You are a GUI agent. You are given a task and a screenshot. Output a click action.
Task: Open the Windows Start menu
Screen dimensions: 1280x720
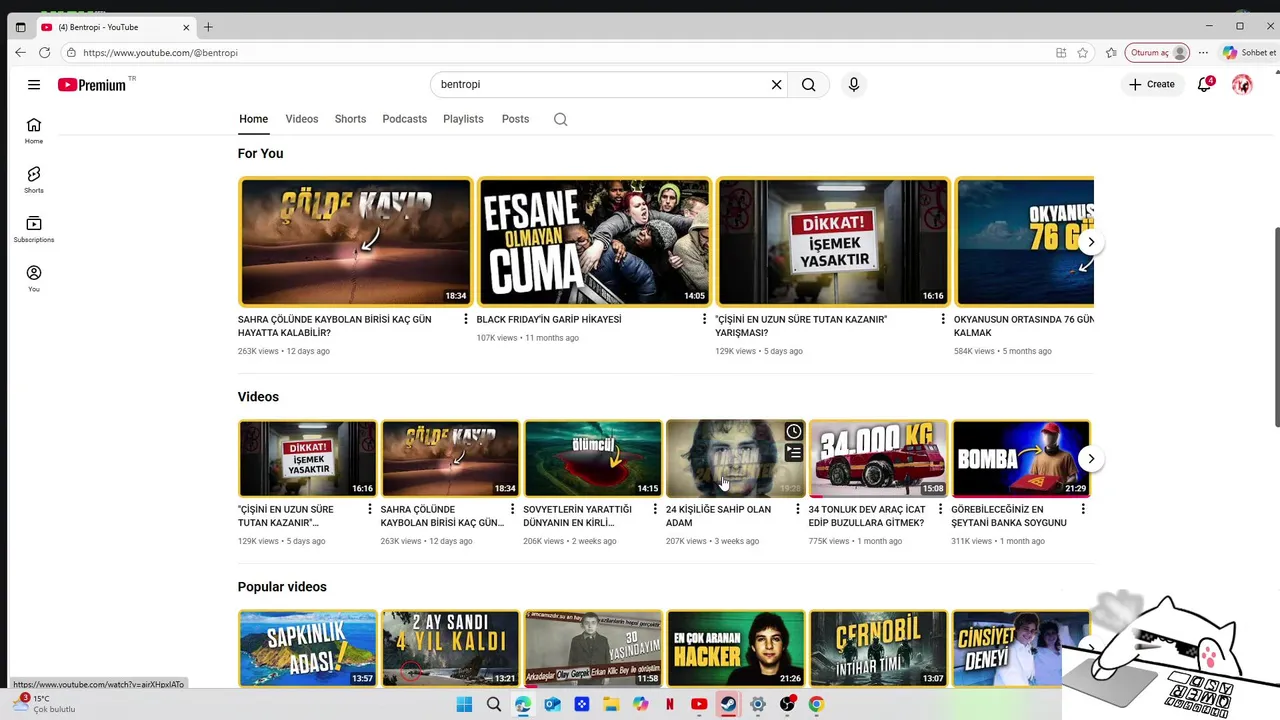pyautogui.click(x=464, y=704)
